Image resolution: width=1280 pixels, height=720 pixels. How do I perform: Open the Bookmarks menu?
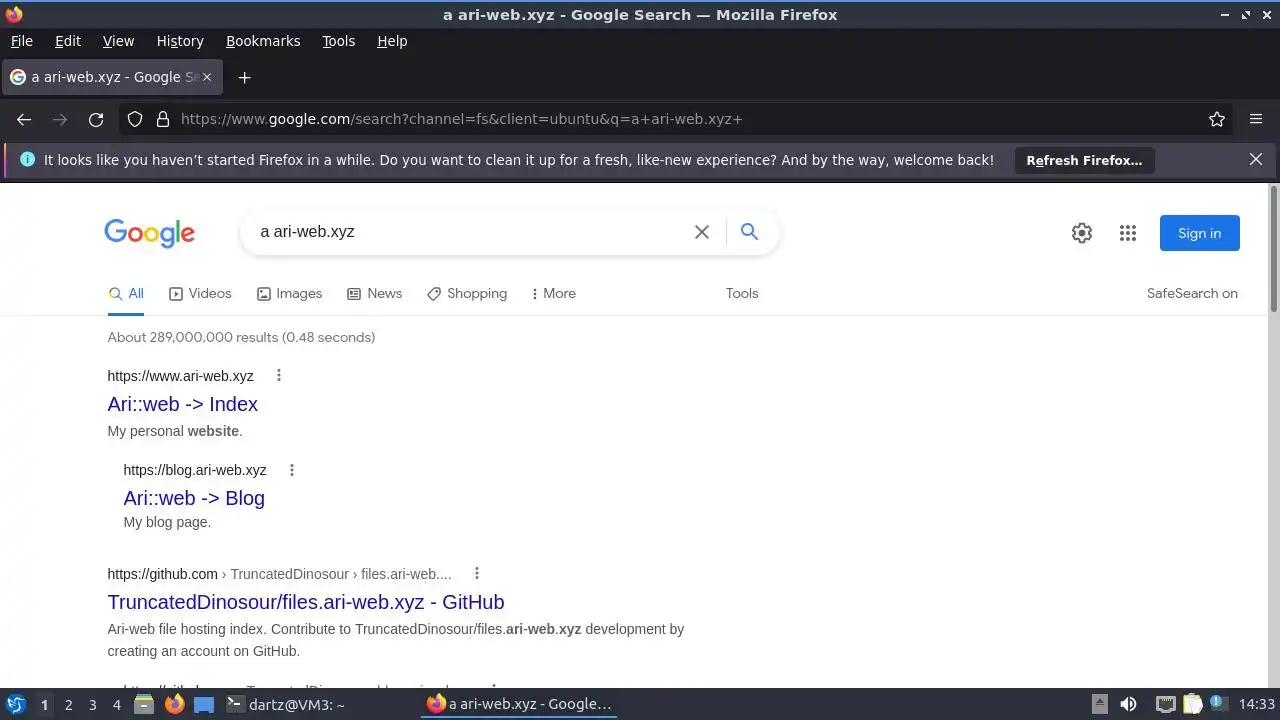coord(263,41)
